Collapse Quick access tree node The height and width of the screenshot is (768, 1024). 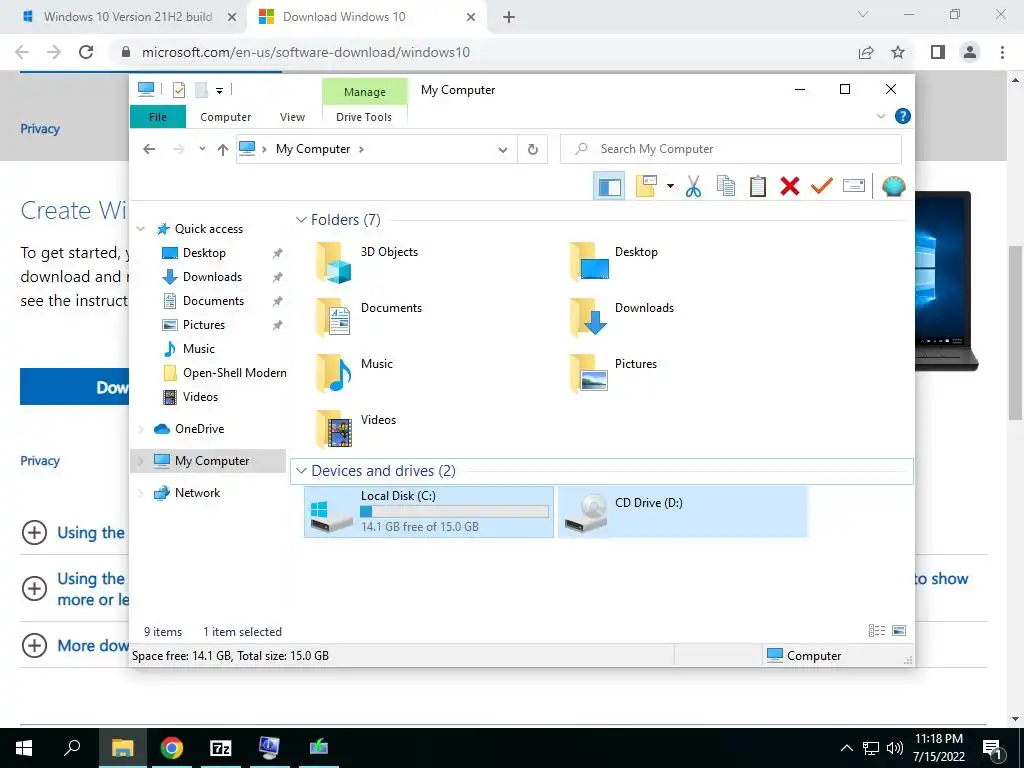coord(140,229)
